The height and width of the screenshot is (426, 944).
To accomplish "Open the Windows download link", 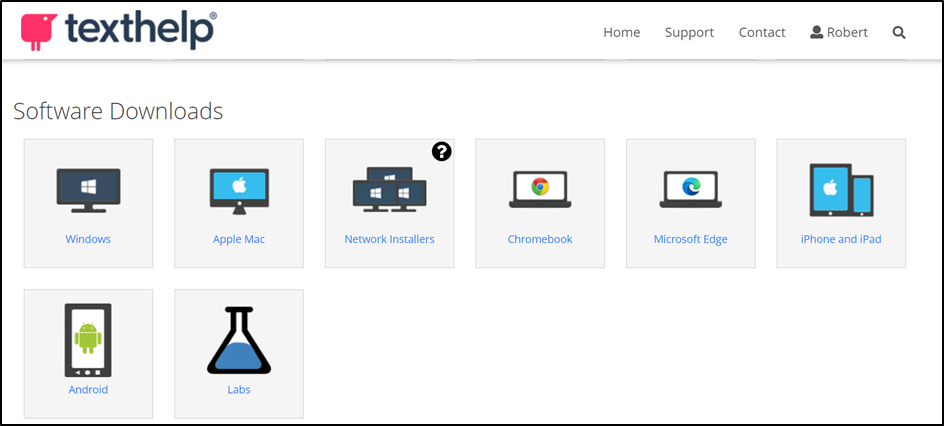I will tap(88, 239).
